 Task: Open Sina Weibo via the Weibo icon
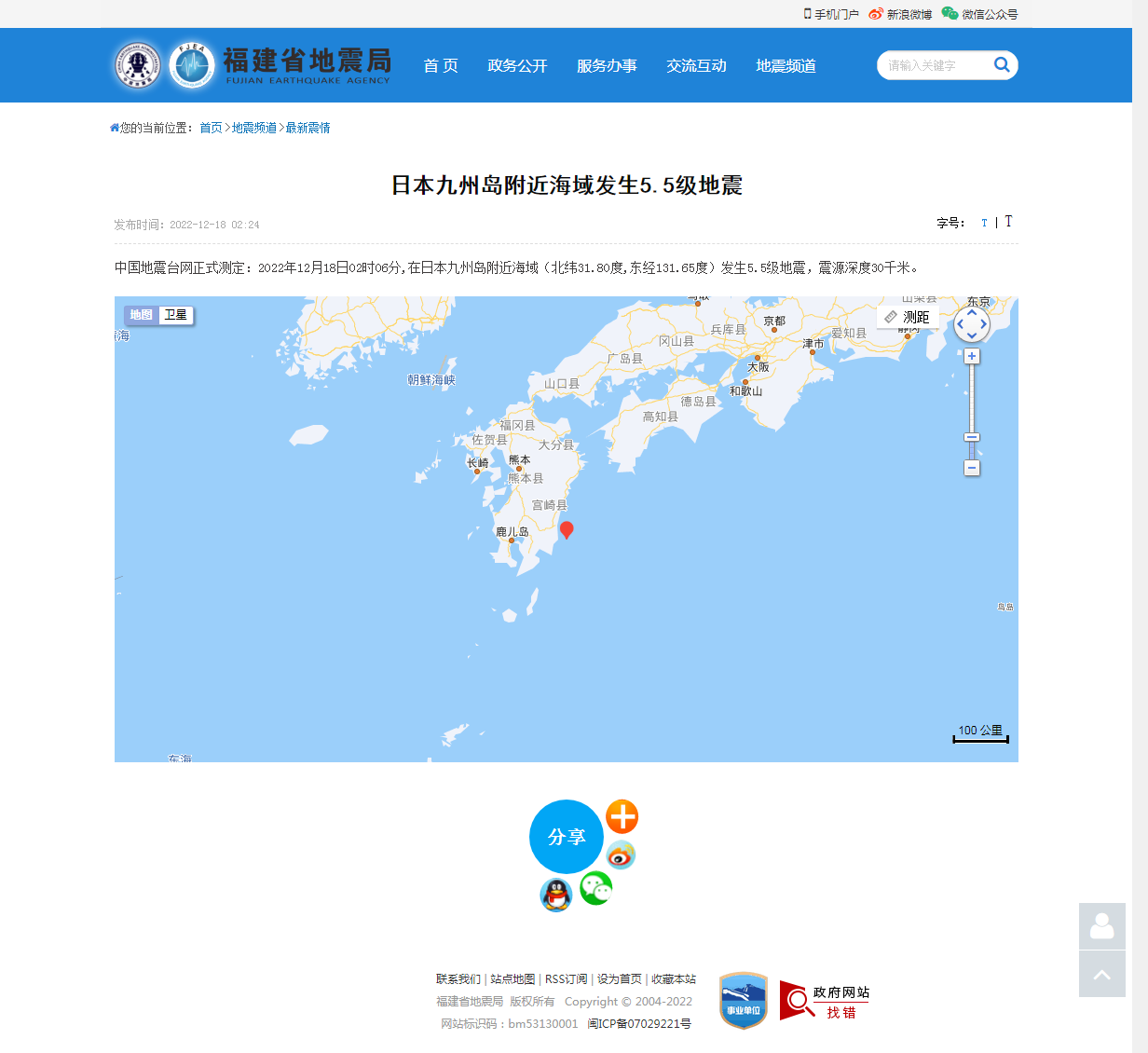(x=874, y=14)
